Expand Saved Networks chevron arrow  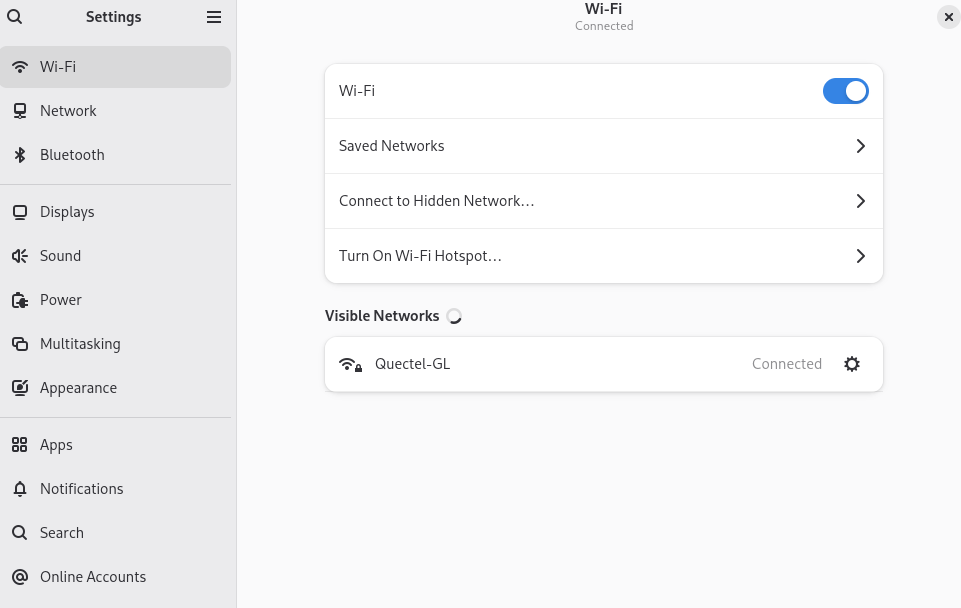pyautogui.click(x=860, y=146)
